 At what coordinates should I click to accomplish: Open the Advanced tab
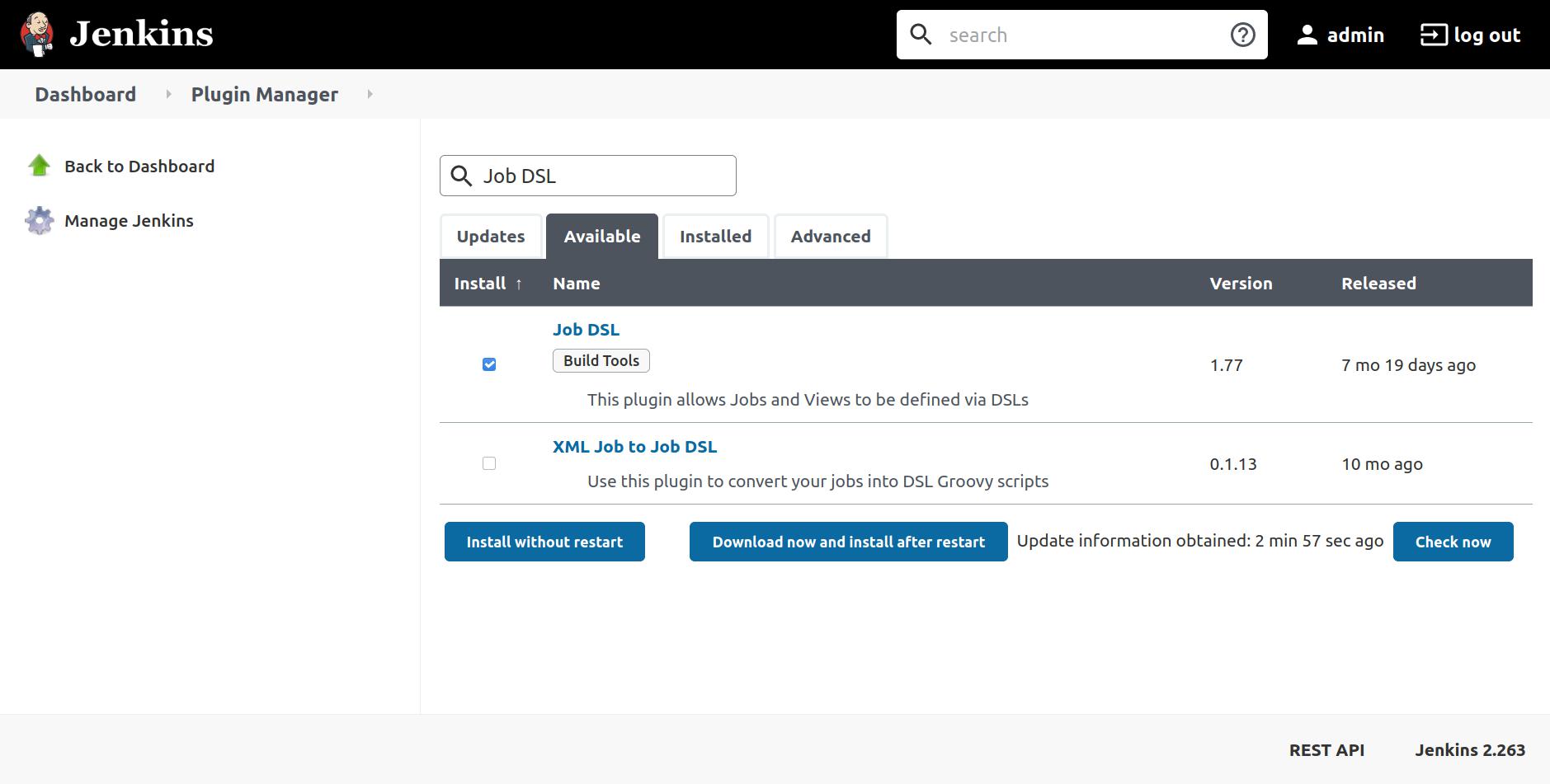830,237
